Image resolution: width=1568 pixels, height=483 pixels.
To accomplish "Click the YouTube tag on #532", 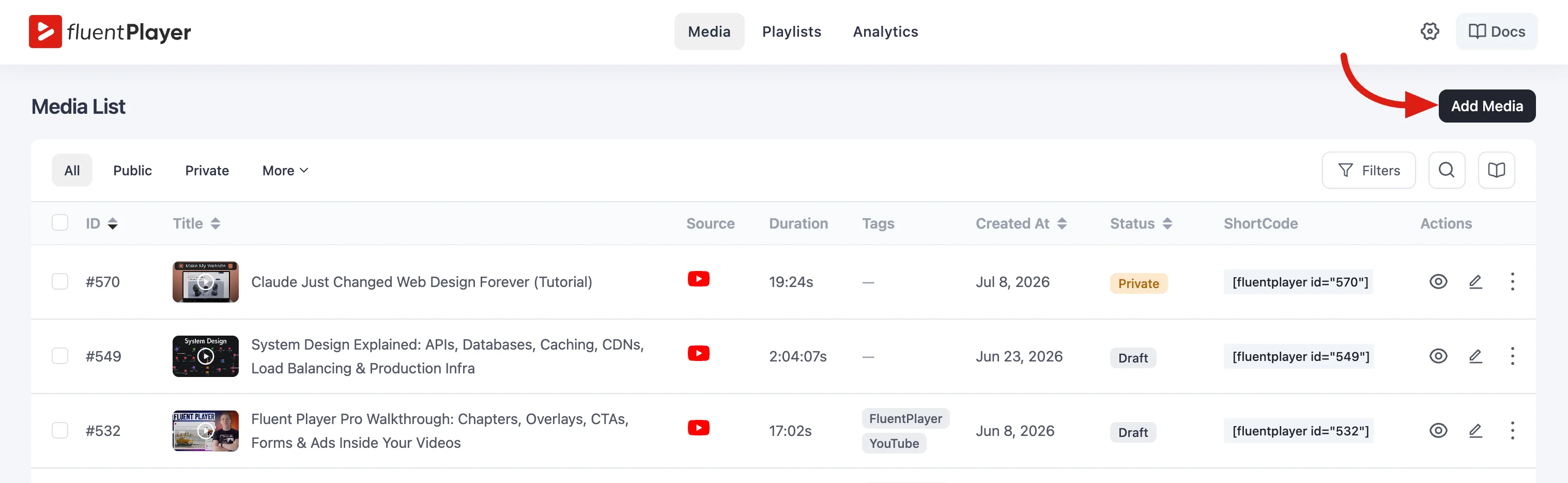I will [894, 443].
